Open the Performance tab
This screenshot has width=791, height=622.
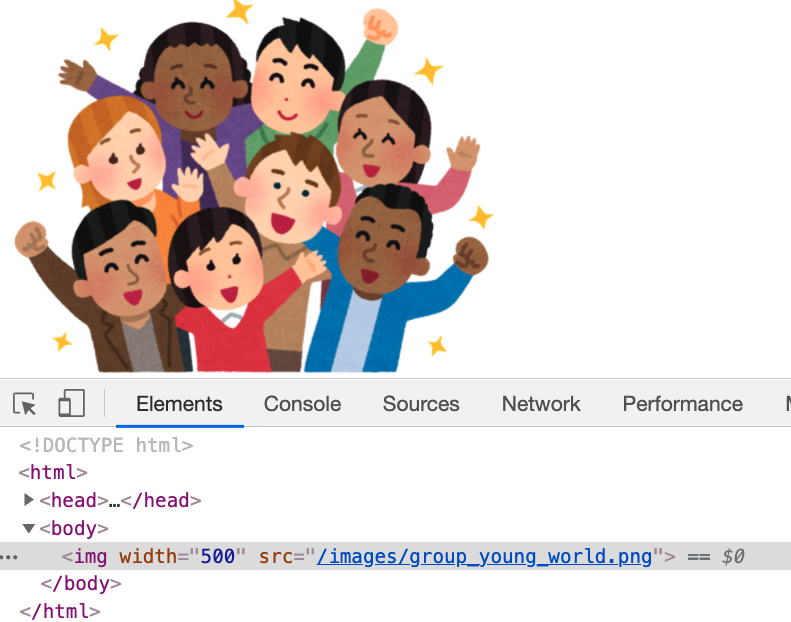(682, 404)
